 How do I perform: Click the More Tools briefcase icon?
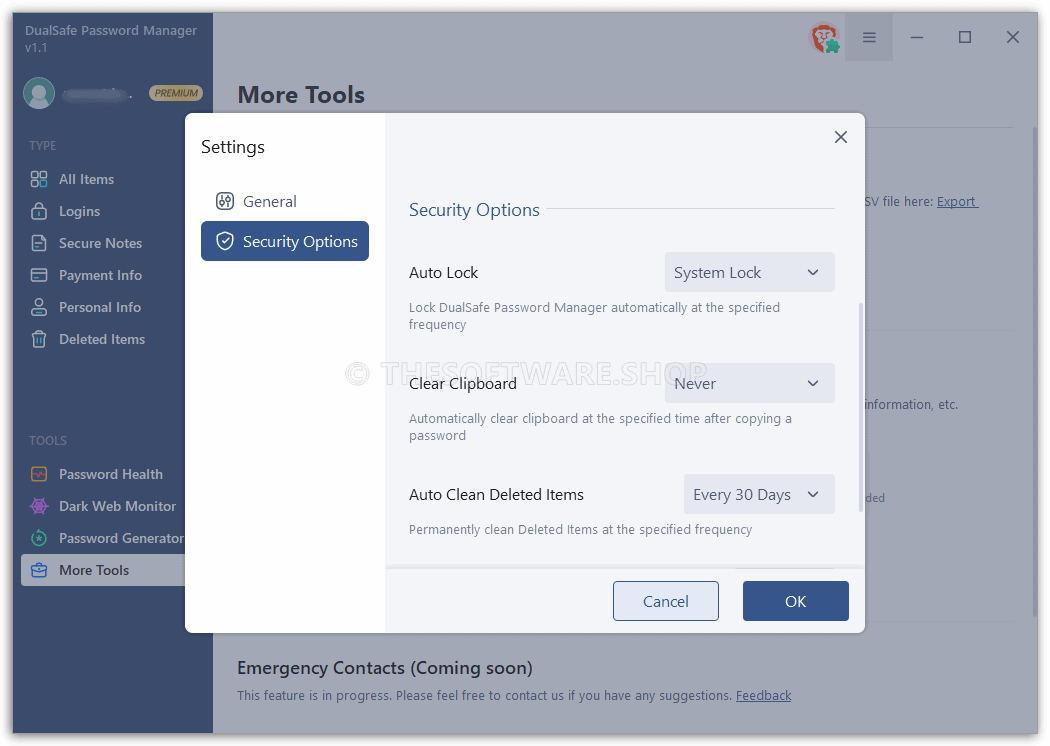39,570
